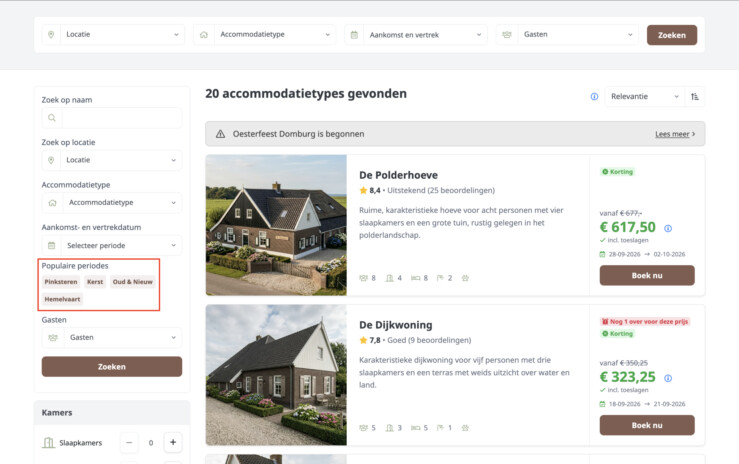Screen dimensions: 739x464
Task: Click the 20 accommodatietypes gevonden heading
Action: pos(306,94)
